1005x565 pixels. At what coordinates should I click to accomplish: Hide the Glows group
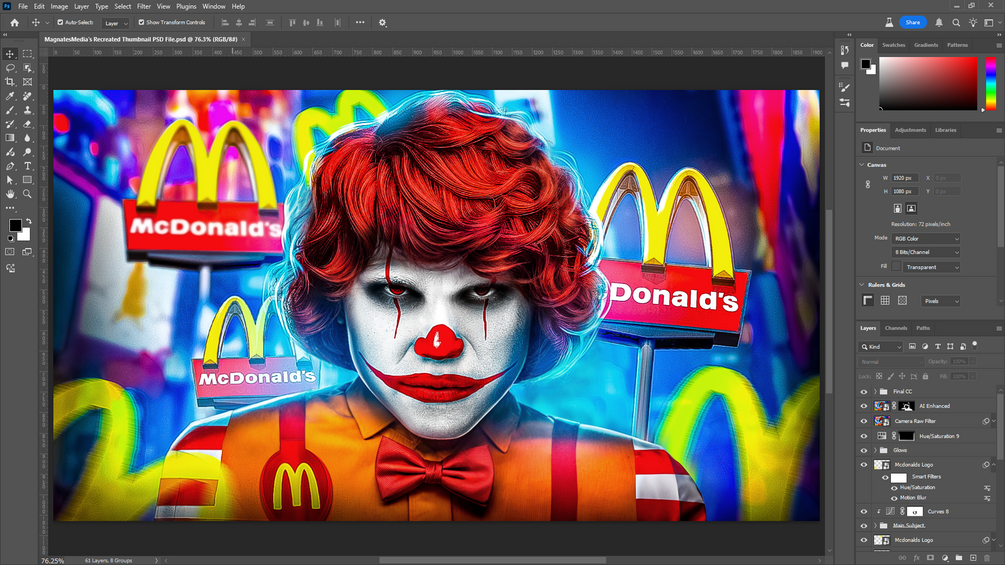[863, 450]
